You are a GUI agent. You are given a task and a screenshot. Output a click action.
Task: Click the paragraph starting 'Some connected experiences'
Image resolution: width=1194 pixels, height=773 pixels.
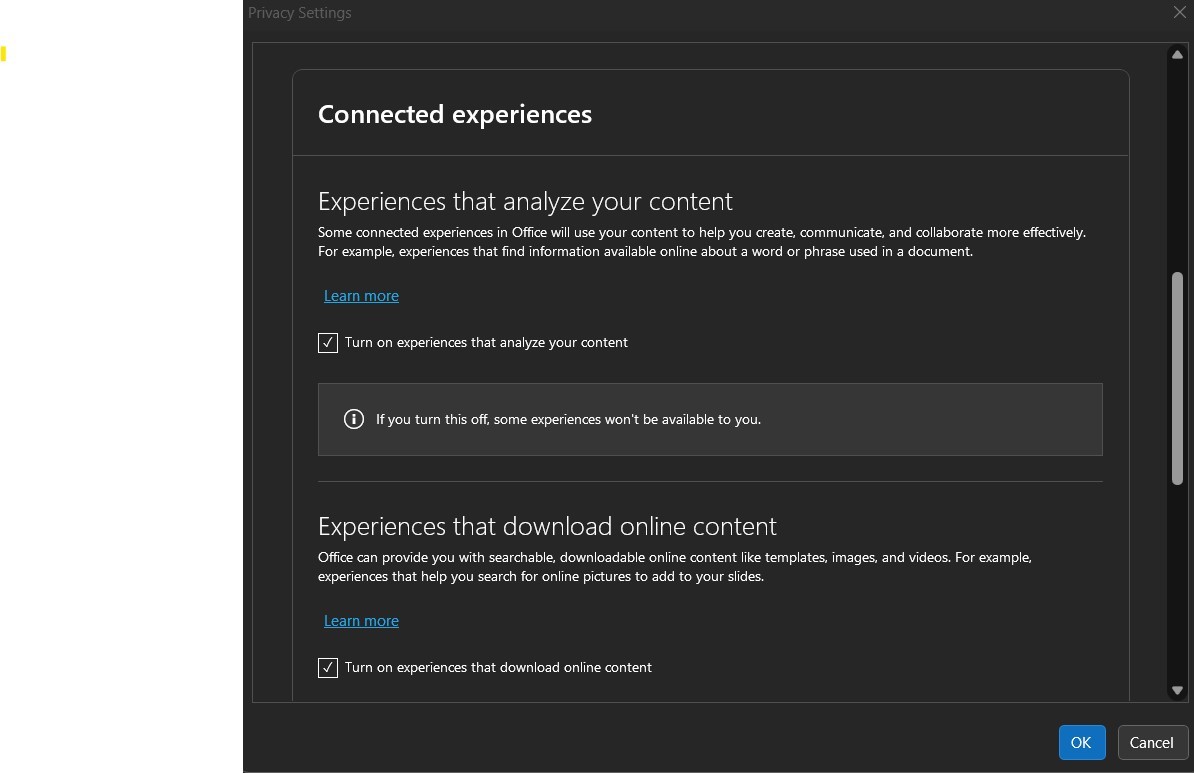coord(701,241)
